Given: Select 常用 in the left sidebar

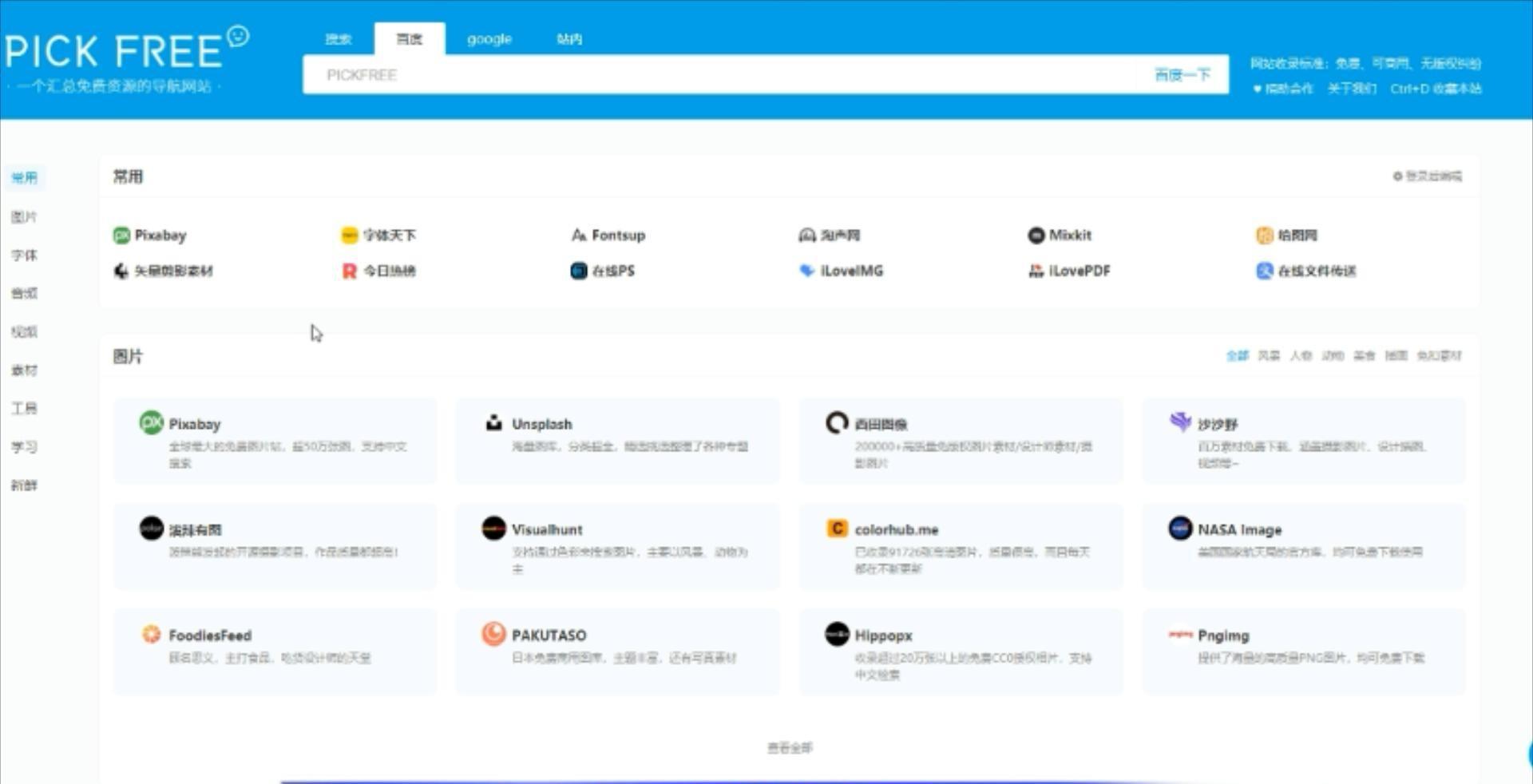Looking at the screenshot, I should (25, 177).
